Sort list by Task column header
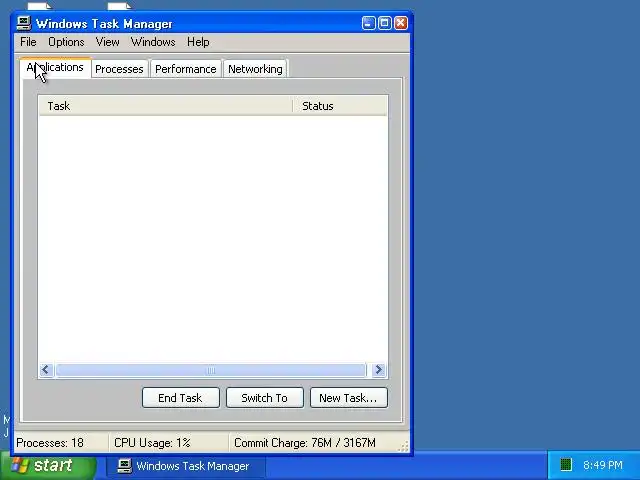The height and width of the screenshot is (480, 640). pos(166,106)
